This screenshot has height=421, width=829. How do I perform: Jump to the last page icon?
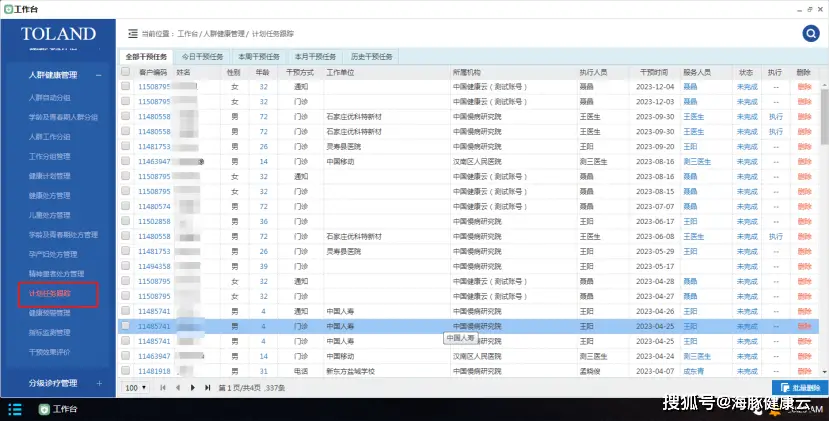pyautogui.click(x=208, y=388)
